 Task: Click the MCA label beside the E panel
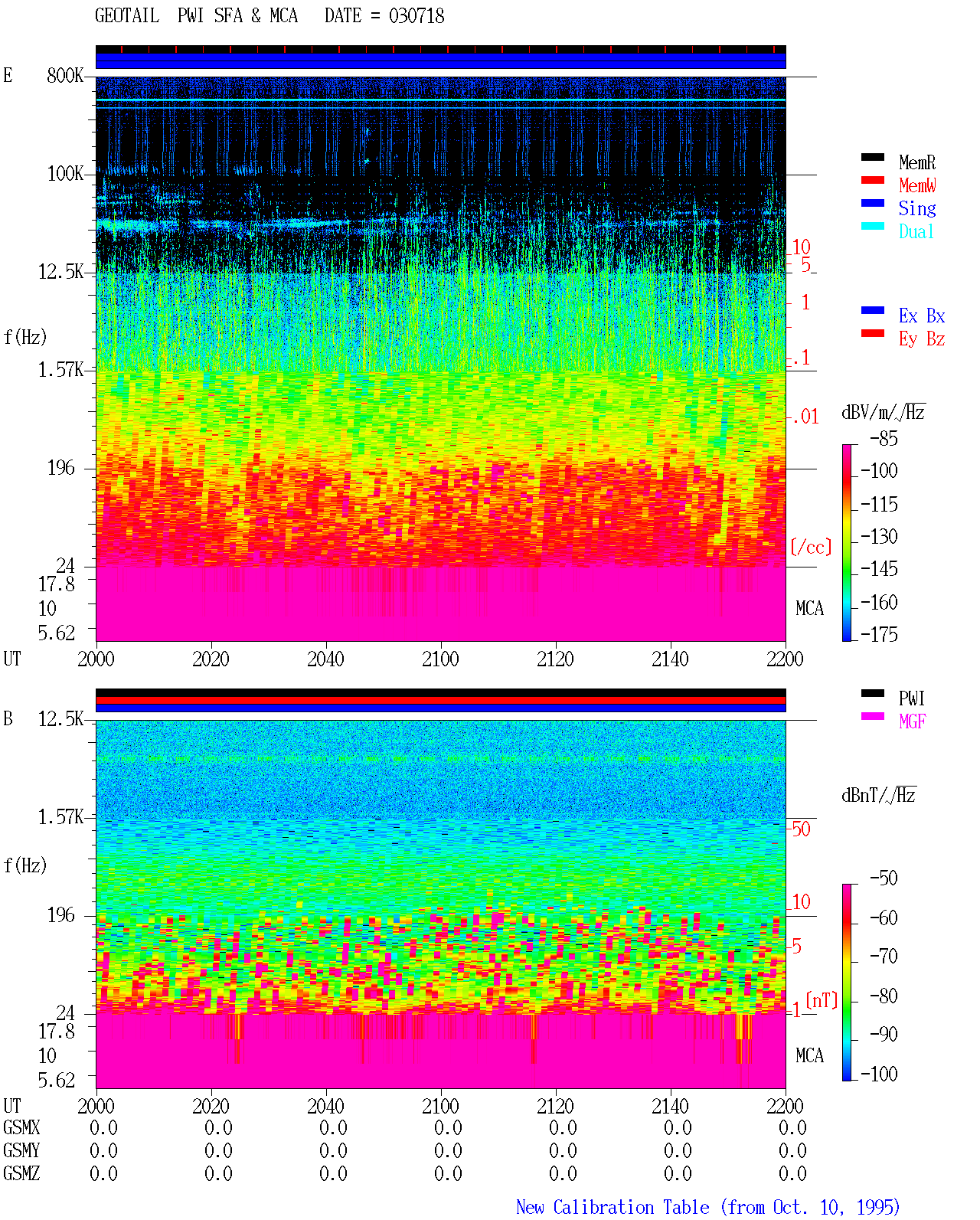[x=809, y=608]
